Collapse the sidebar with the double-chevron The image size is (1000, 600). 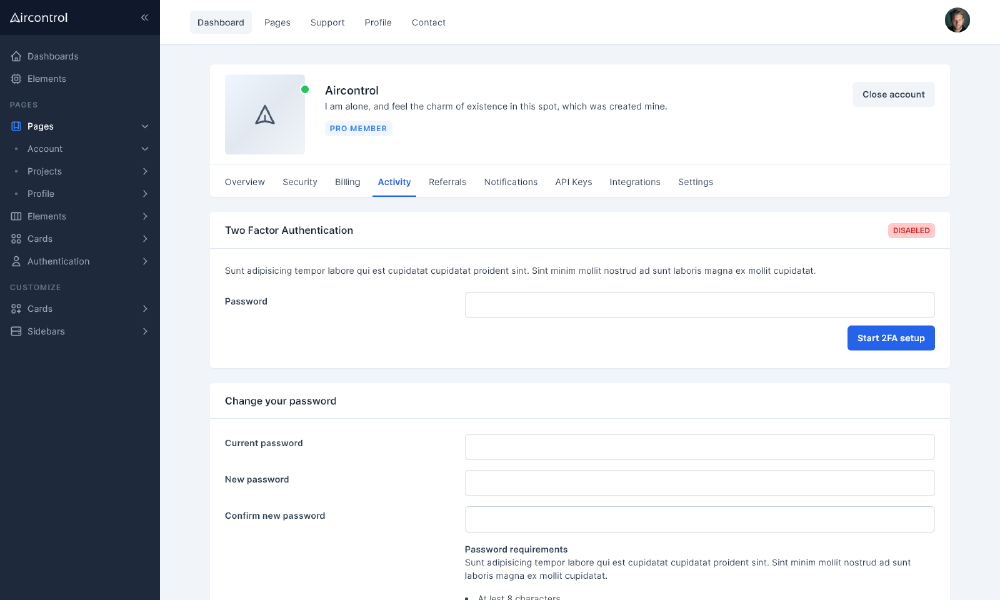(x=144, y=17)
